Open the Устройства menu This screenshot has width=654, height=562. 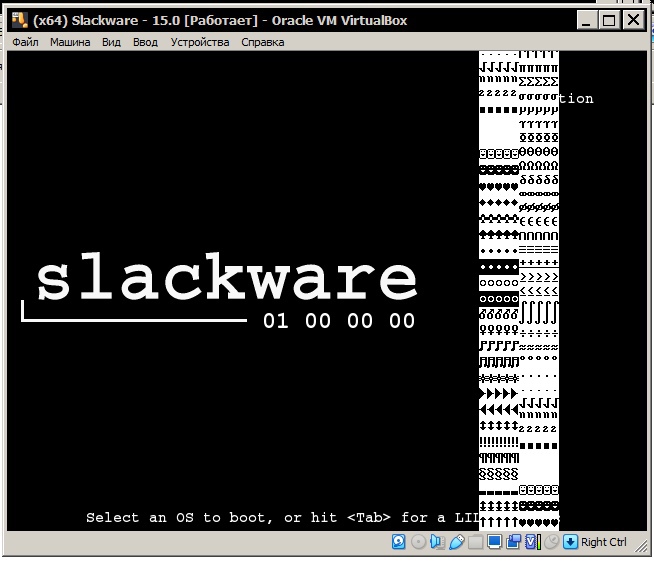pyautogui.click(x=200, y=42)
